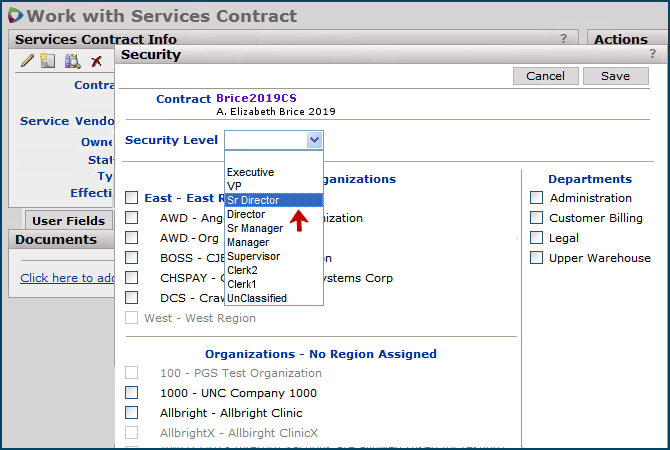Switch to the User Fields tab
670x450 pixels.
[x=68, y=221]
